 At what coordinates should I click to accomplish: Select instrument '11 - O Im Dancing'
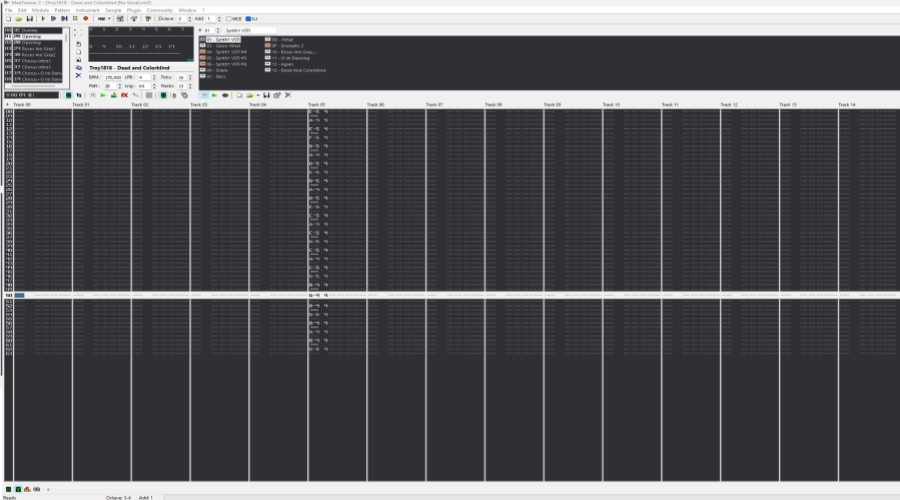tap(288, 58)
